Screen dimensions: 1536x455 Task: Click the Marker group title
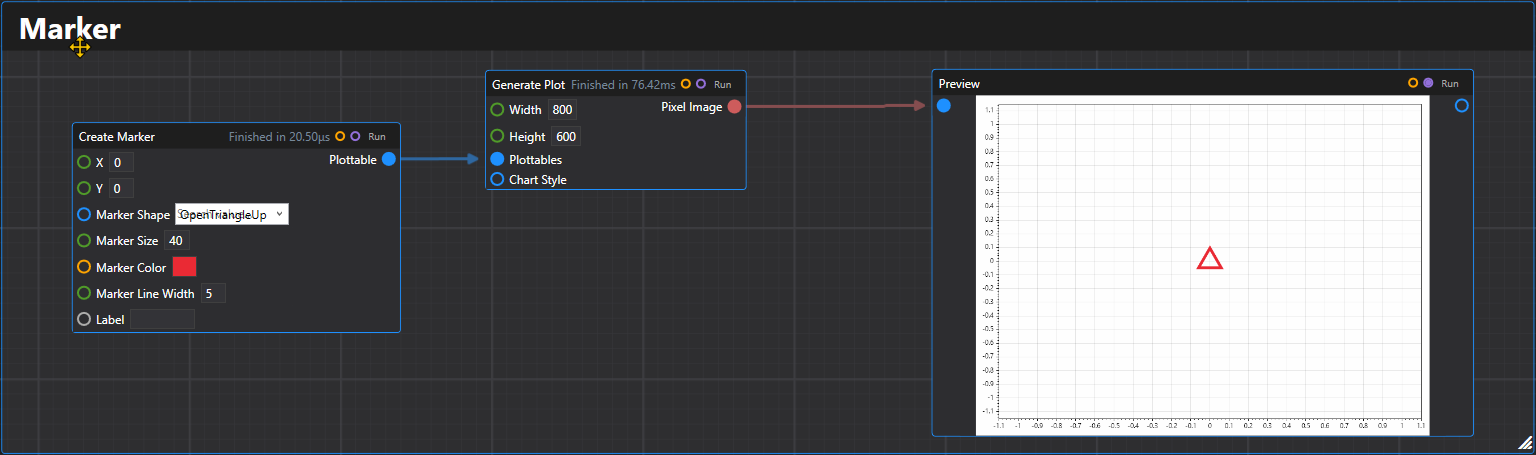(x=70, y=29)
